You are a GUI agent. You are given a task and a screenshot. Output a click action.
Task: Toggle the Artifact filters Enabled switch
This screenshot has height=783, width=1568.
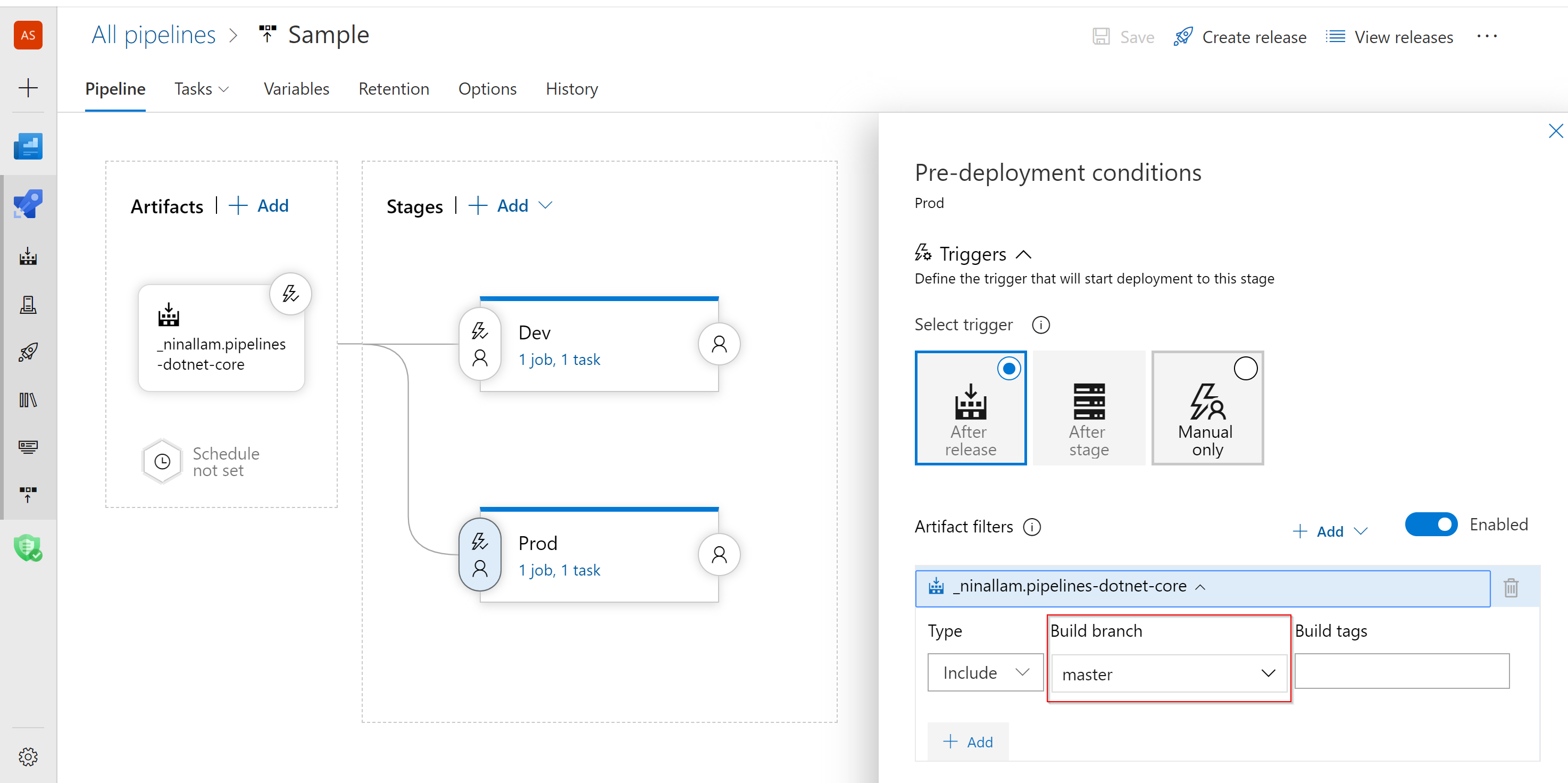coord(1430,525)
